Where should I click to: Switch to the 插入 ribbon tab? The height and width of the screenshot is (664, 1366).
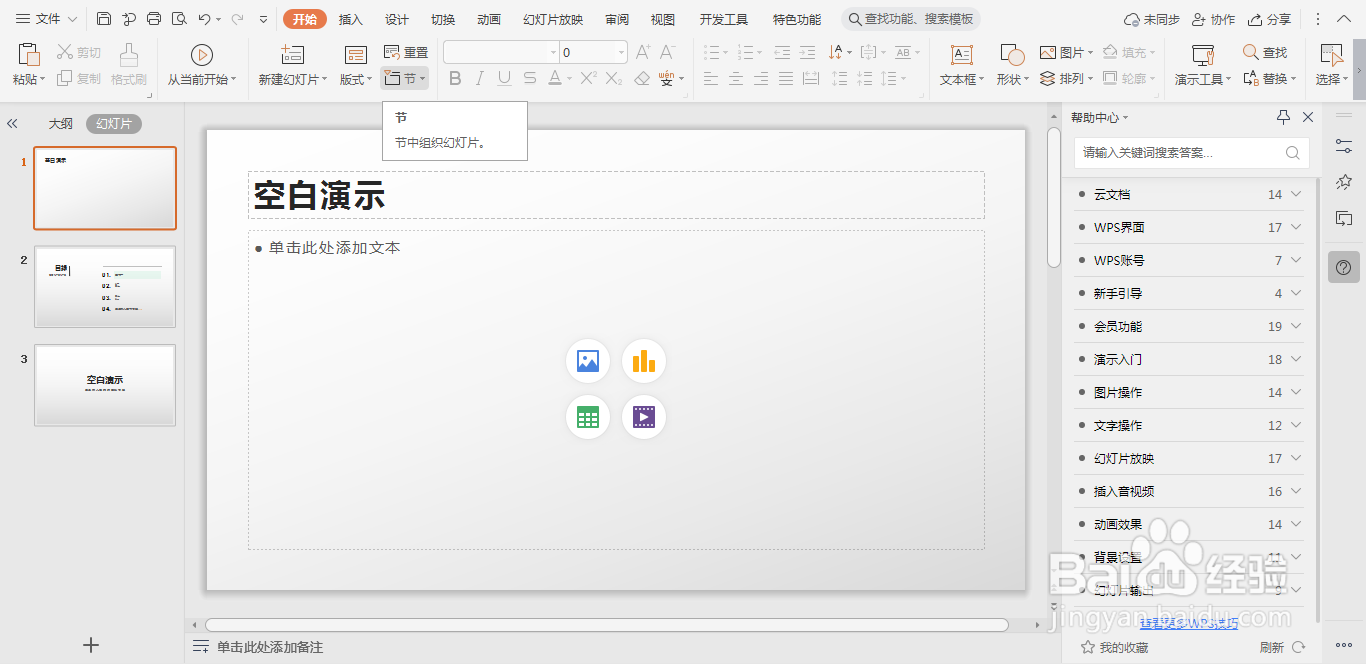tap(351, 19)
